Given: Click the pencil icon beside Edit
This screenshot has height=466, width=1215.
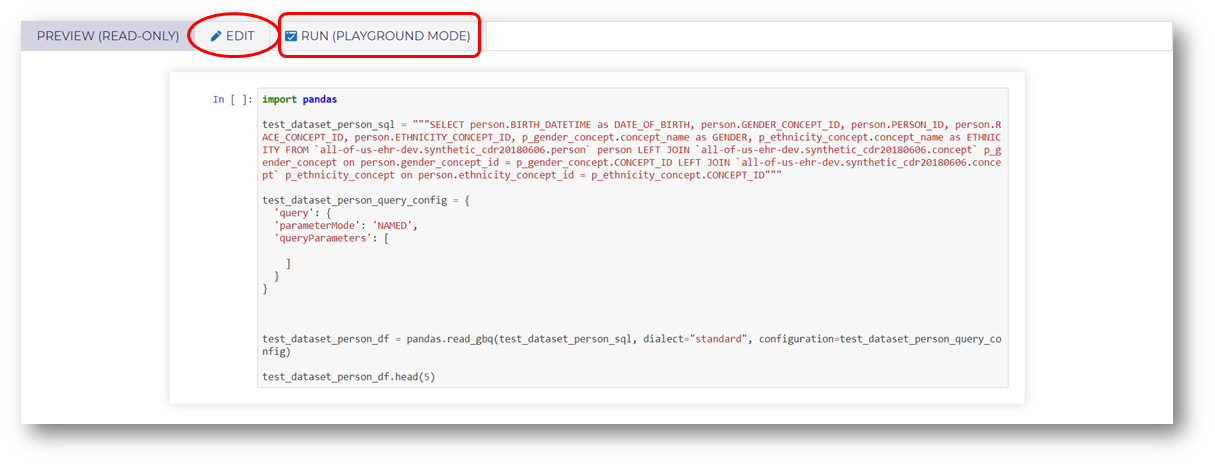Looking at the screenshot, I should click(216, 36).
